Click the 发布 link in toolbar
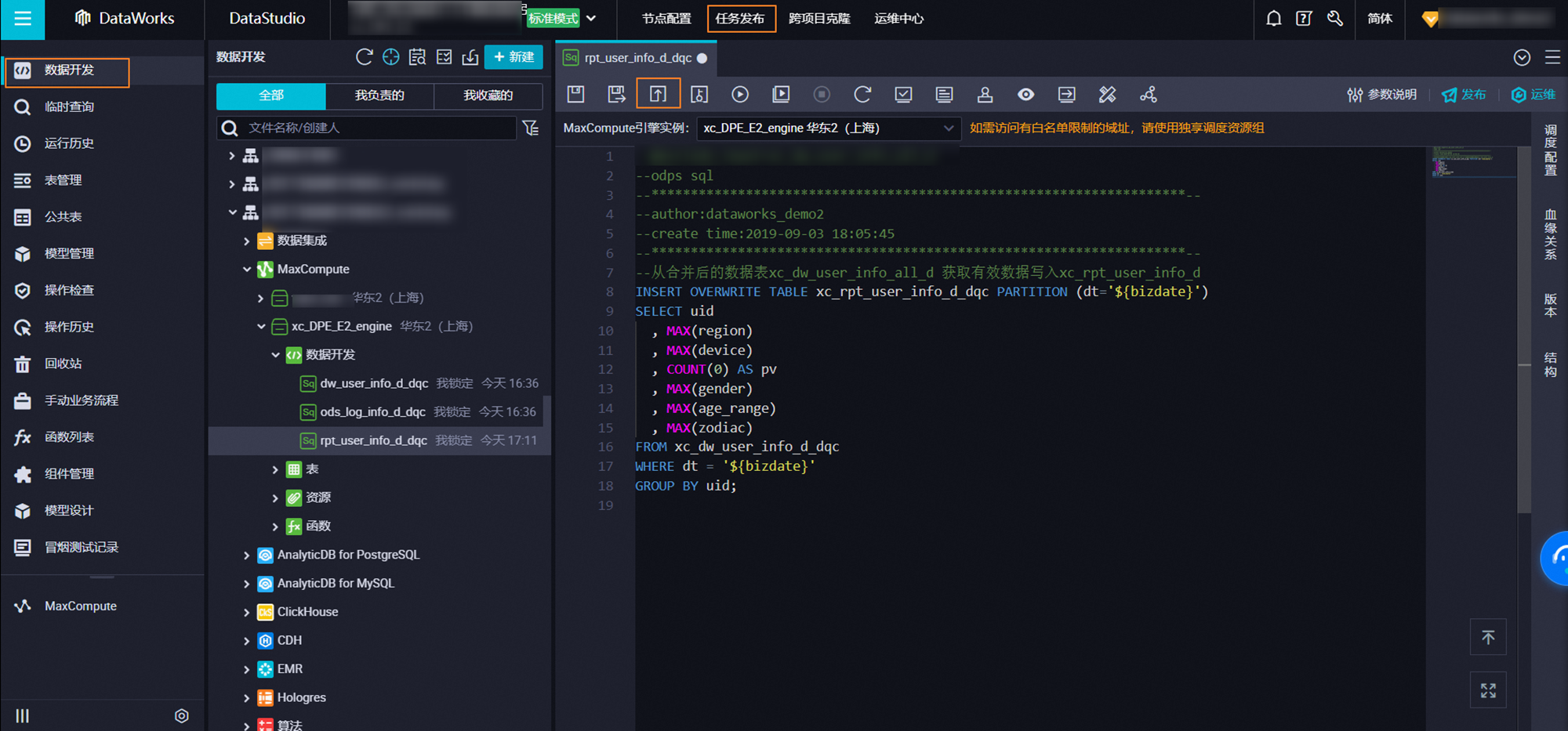 pyautogui.click(x=1464, y=95)
